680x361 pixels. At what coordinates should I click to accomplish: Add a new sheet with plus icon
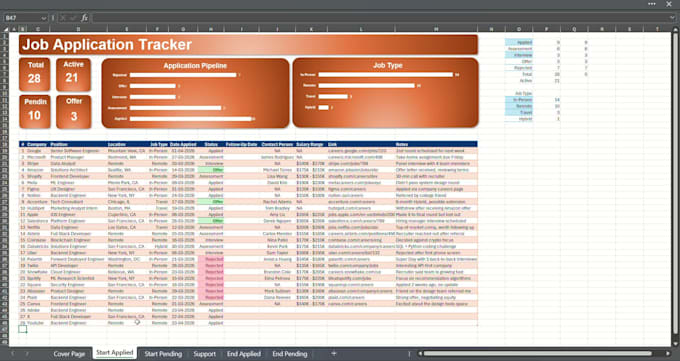pos(333,354)
